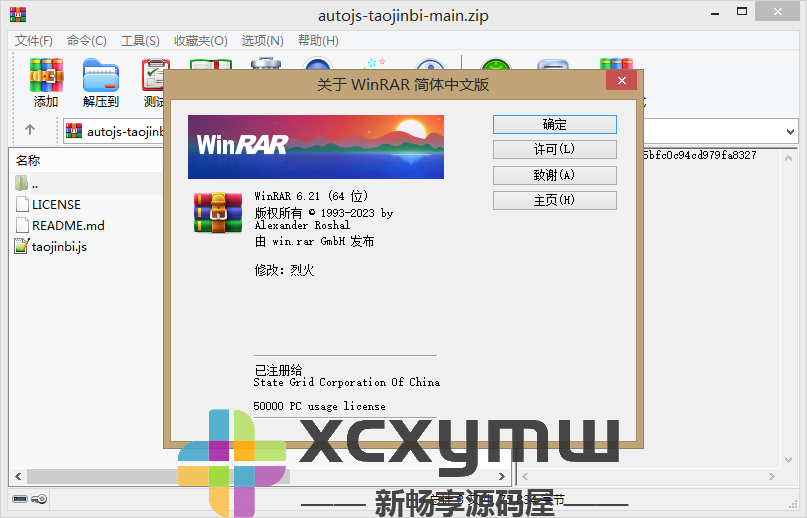807x518 pixels.
Task: Click the README.md file icon
Action: click(22, 225)
